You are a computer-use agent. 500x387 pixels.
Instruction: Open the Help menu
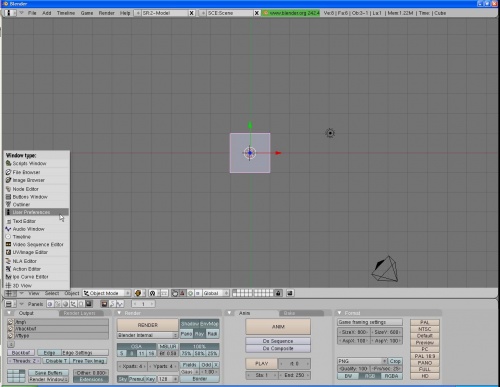coord(125,13)
